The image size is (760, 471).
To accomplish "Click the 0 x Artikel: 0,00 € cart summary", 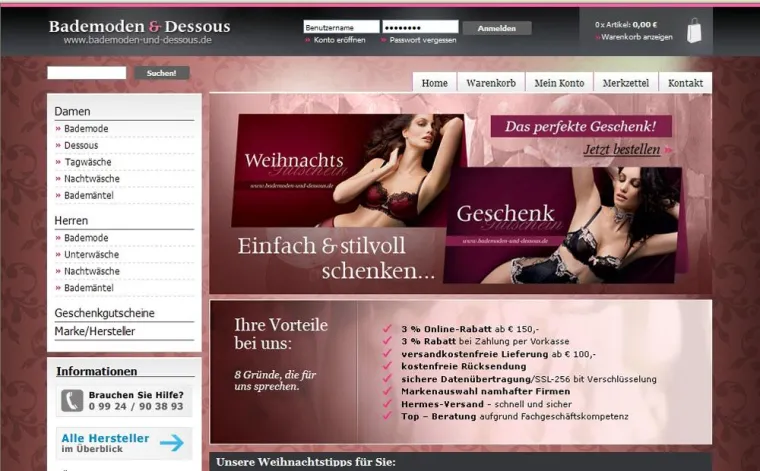I will tap(626, 25).
